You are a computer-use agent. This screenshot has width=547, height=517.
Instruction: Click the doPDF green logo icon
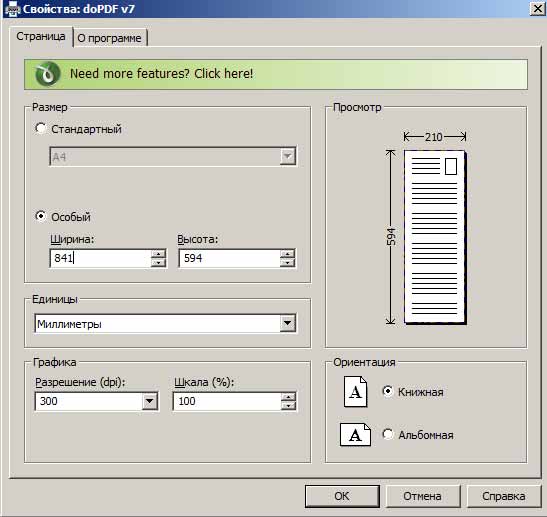coord(47,74)
